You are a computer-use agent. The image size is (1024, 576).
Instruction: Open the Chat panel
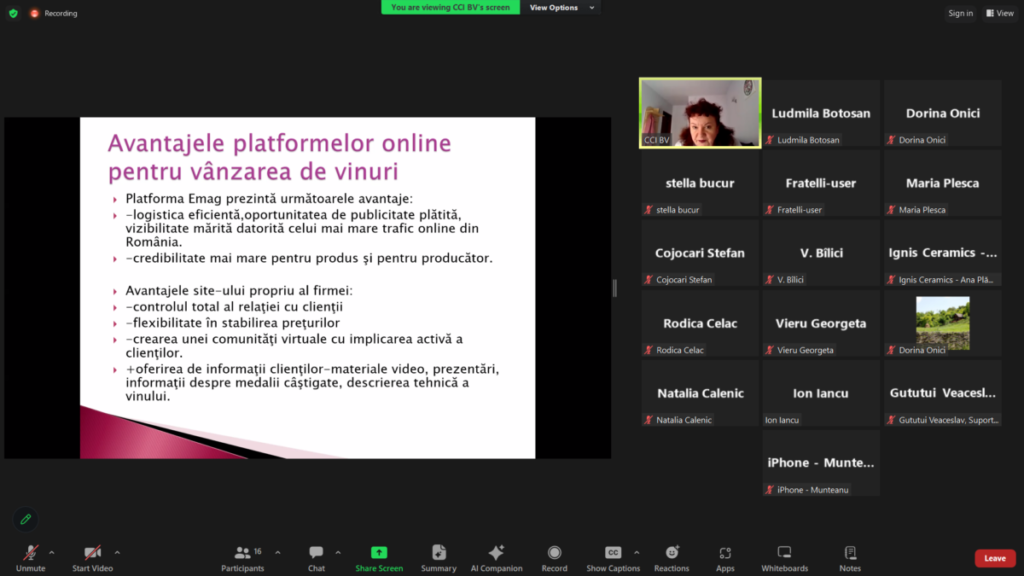pyautogui.click(x=316, y=558)
